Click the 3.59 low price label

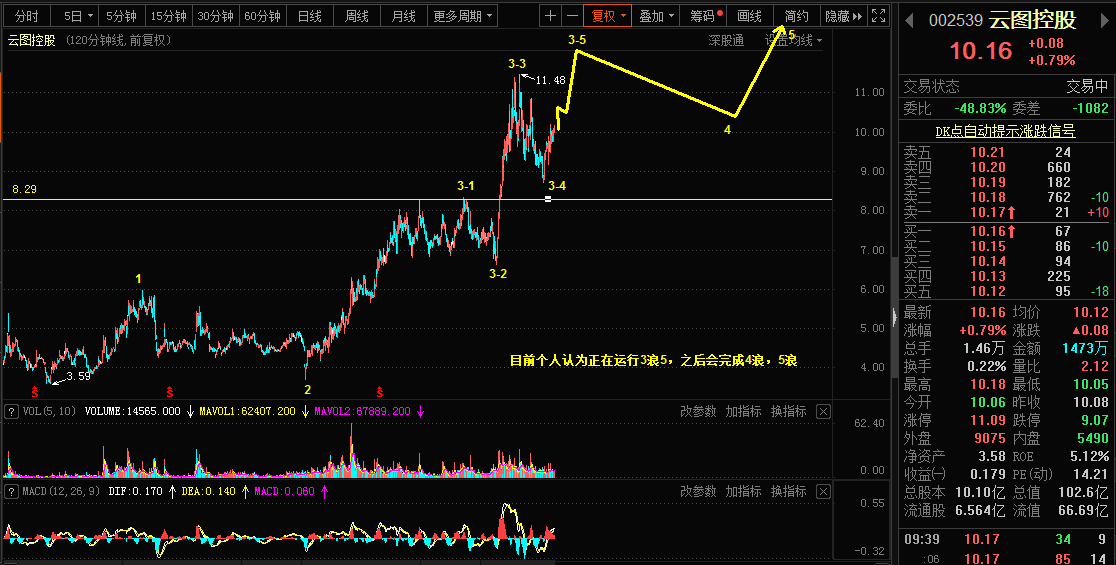point(79,376)
